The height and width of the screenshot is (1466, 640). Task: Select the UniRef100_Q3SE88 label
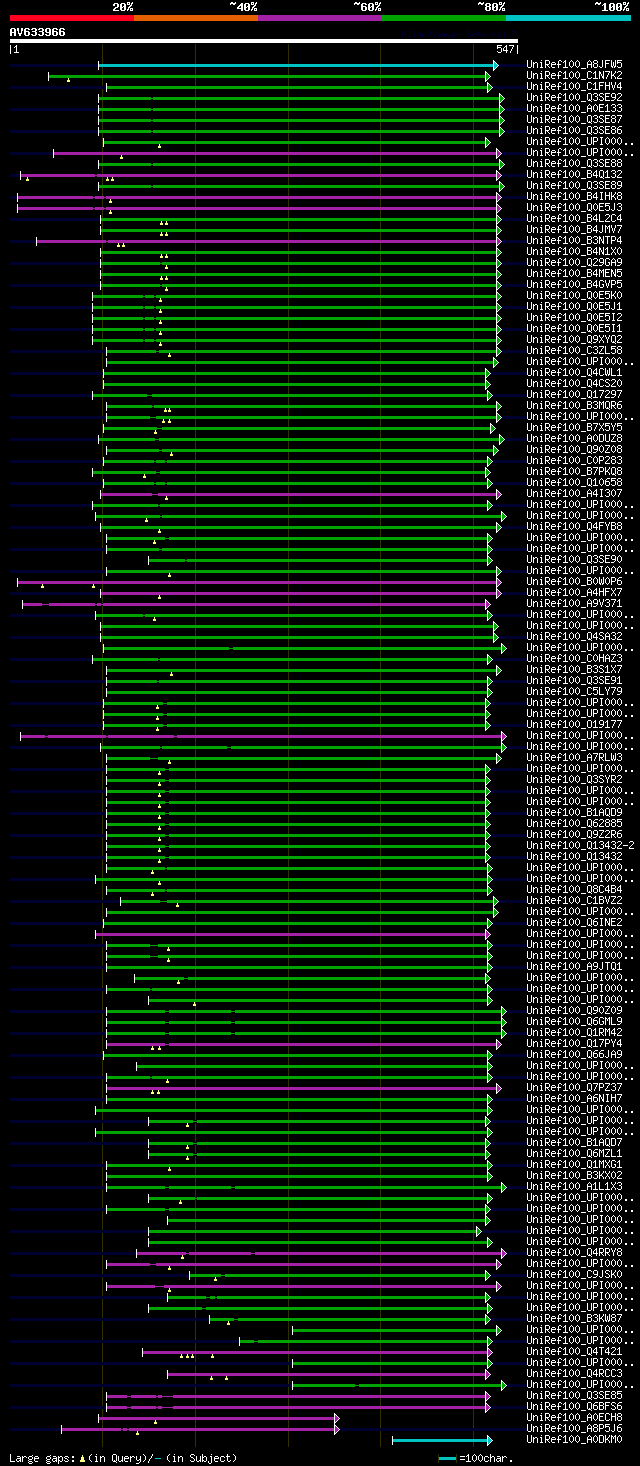pos(574,164)
